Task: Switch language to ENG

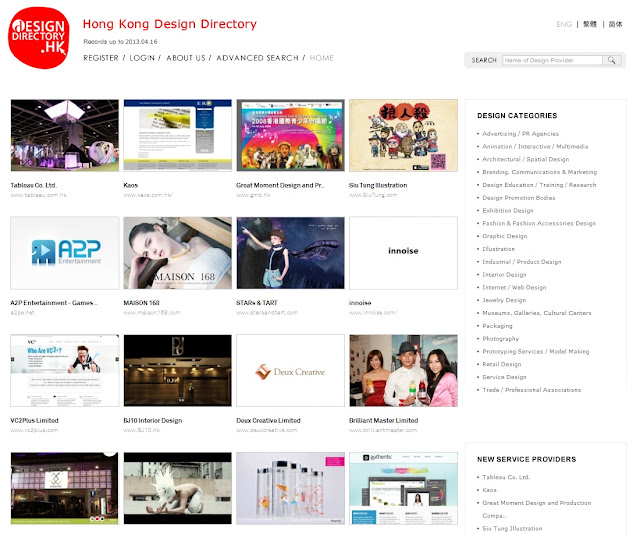Action: 564,24
